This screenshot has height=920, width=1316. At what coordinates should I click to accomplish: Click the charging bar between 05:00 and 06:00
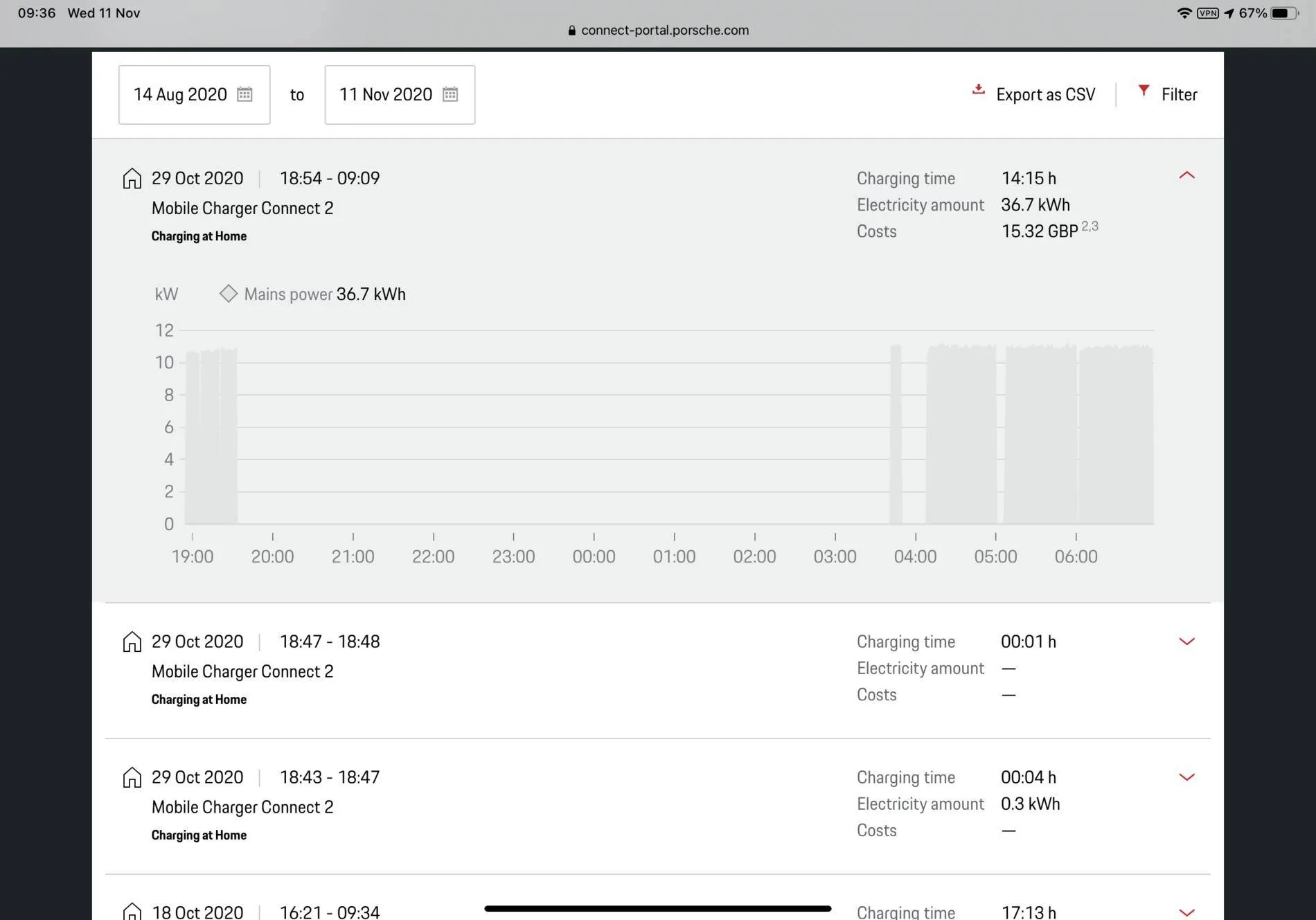click(x=1040, y=434)
